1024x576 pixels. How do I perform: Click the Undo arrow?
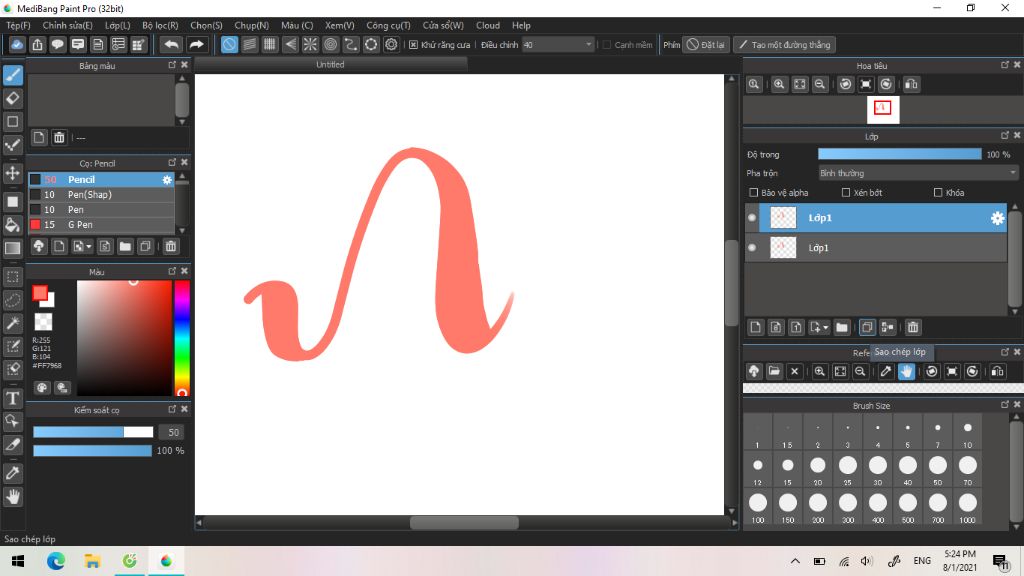171,44
